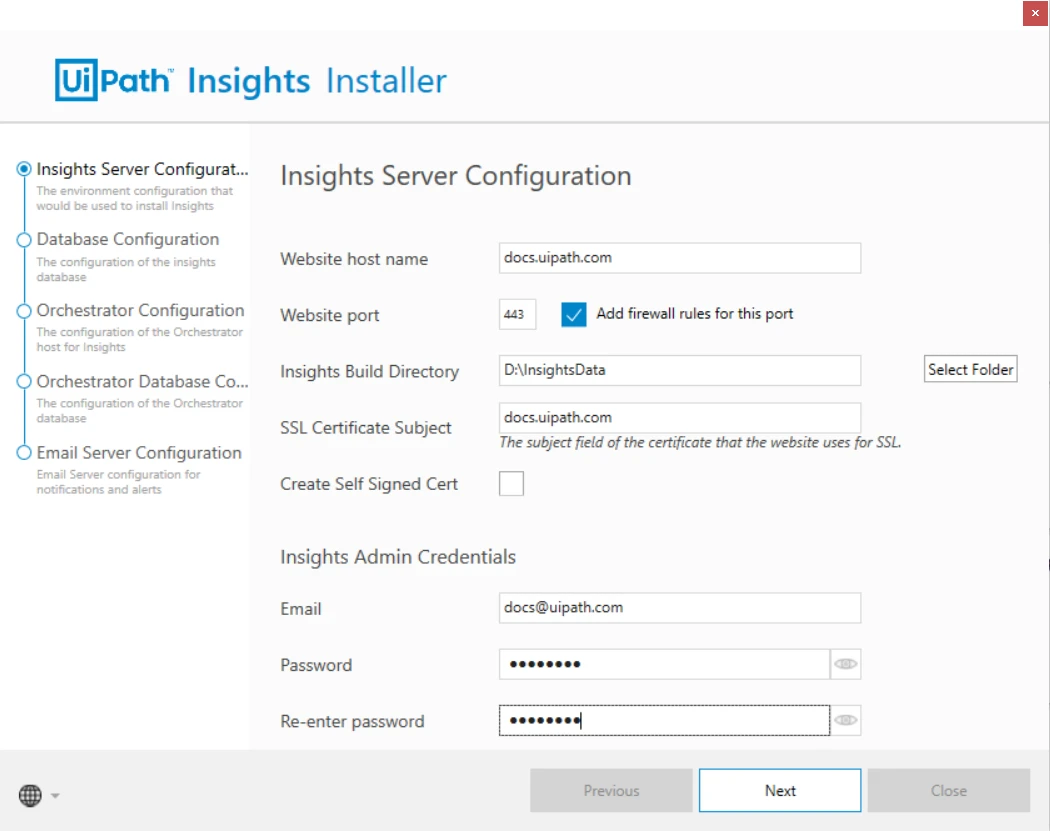Open the Email Server Configuration step label
Image resolution: width=1050 pixels, height=831 pixels.
click(139, 453)
